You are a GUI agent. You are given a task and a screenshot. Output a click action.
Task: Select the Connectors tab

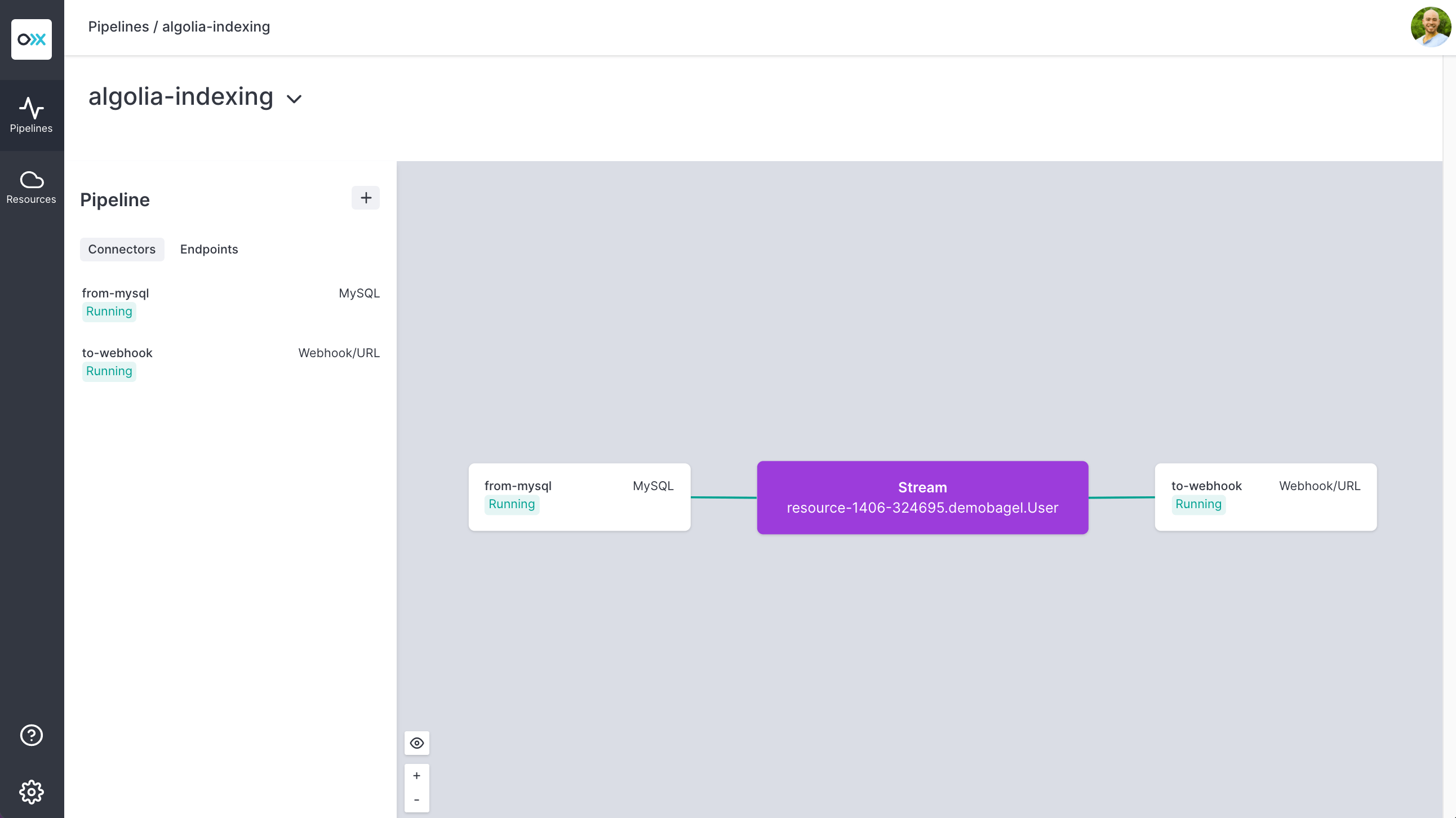tap(122, 249)
